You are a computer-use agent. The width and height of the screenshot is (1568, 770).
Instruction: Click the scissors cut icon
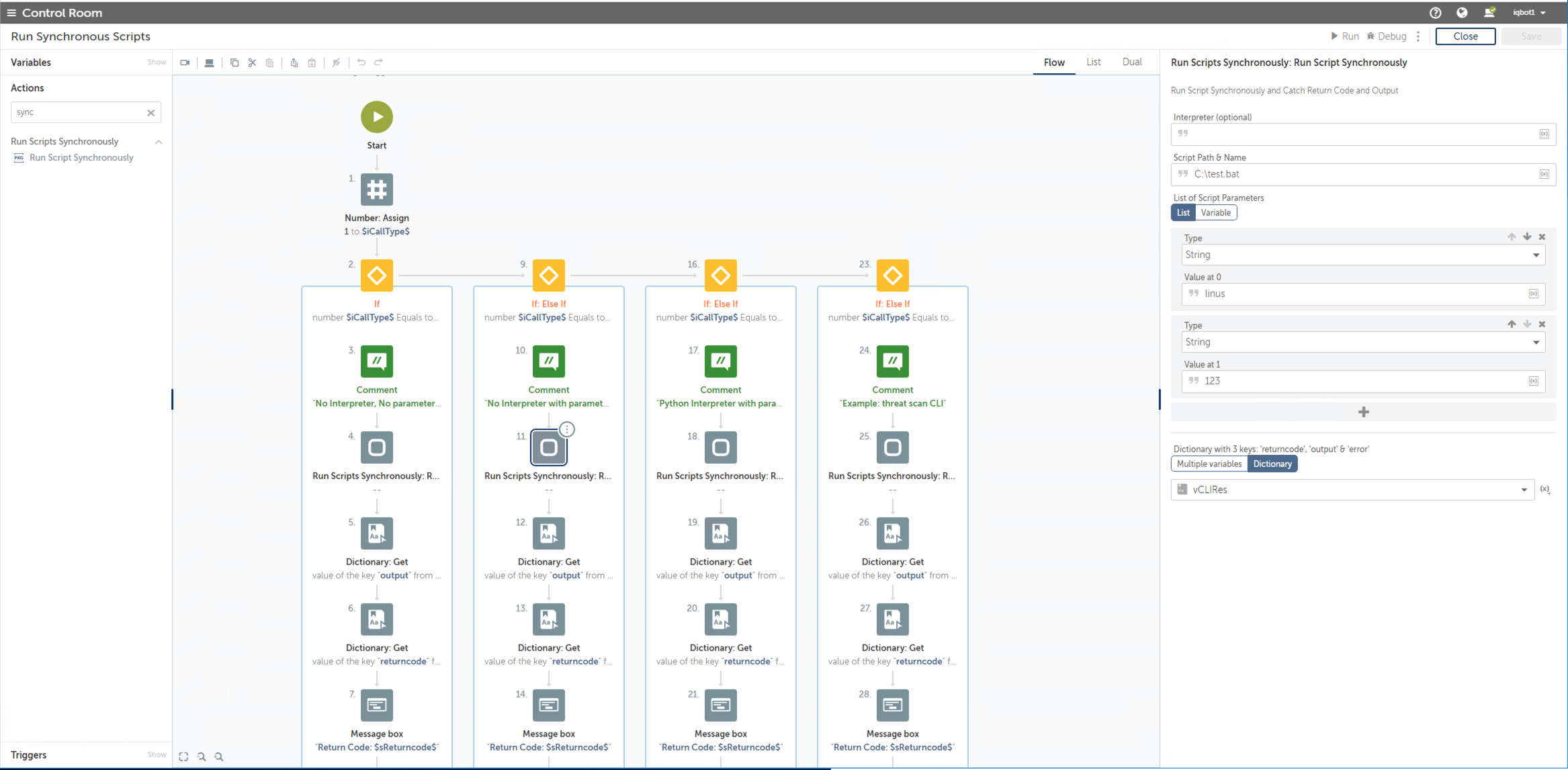point(252,62)
